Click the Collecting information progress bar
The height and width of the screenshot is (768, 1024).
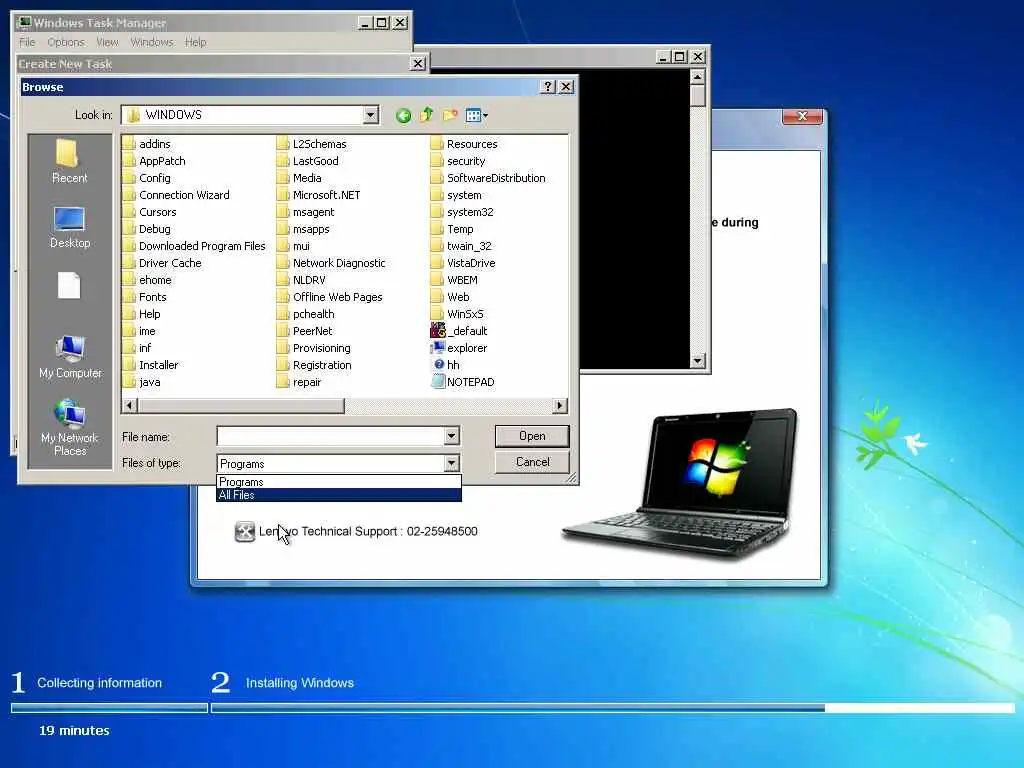[109, 708]
